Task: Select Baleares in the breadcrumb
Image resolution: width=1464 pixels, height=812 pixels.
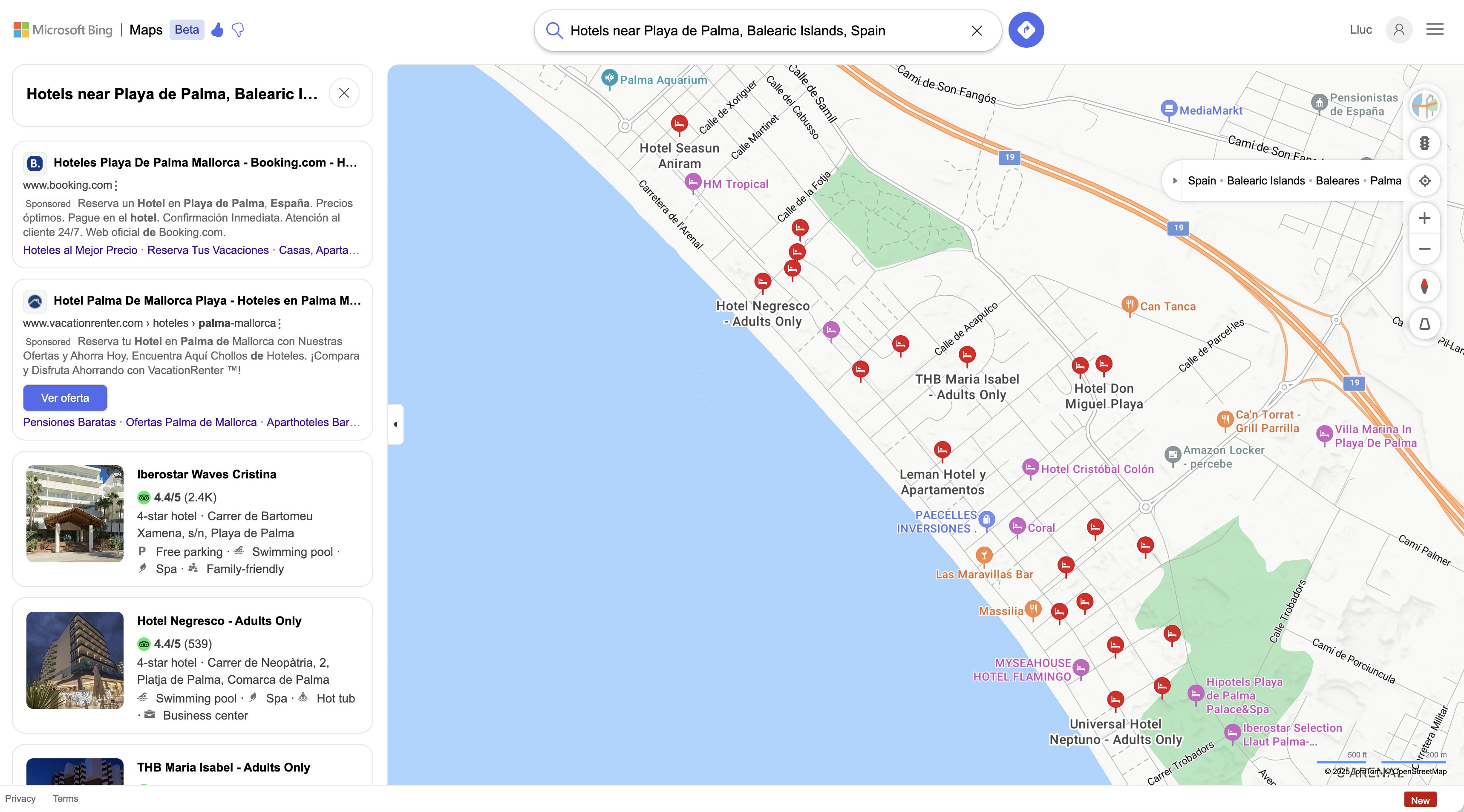Action: coord(1337,181)
